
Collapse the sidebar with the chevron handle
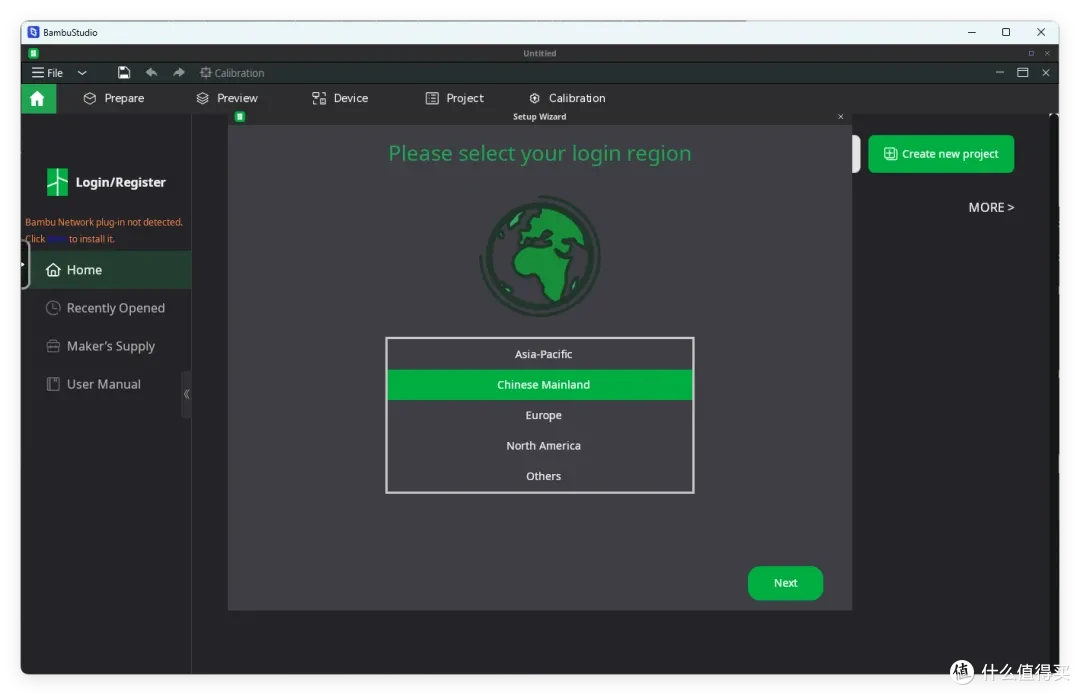[187, 394]
